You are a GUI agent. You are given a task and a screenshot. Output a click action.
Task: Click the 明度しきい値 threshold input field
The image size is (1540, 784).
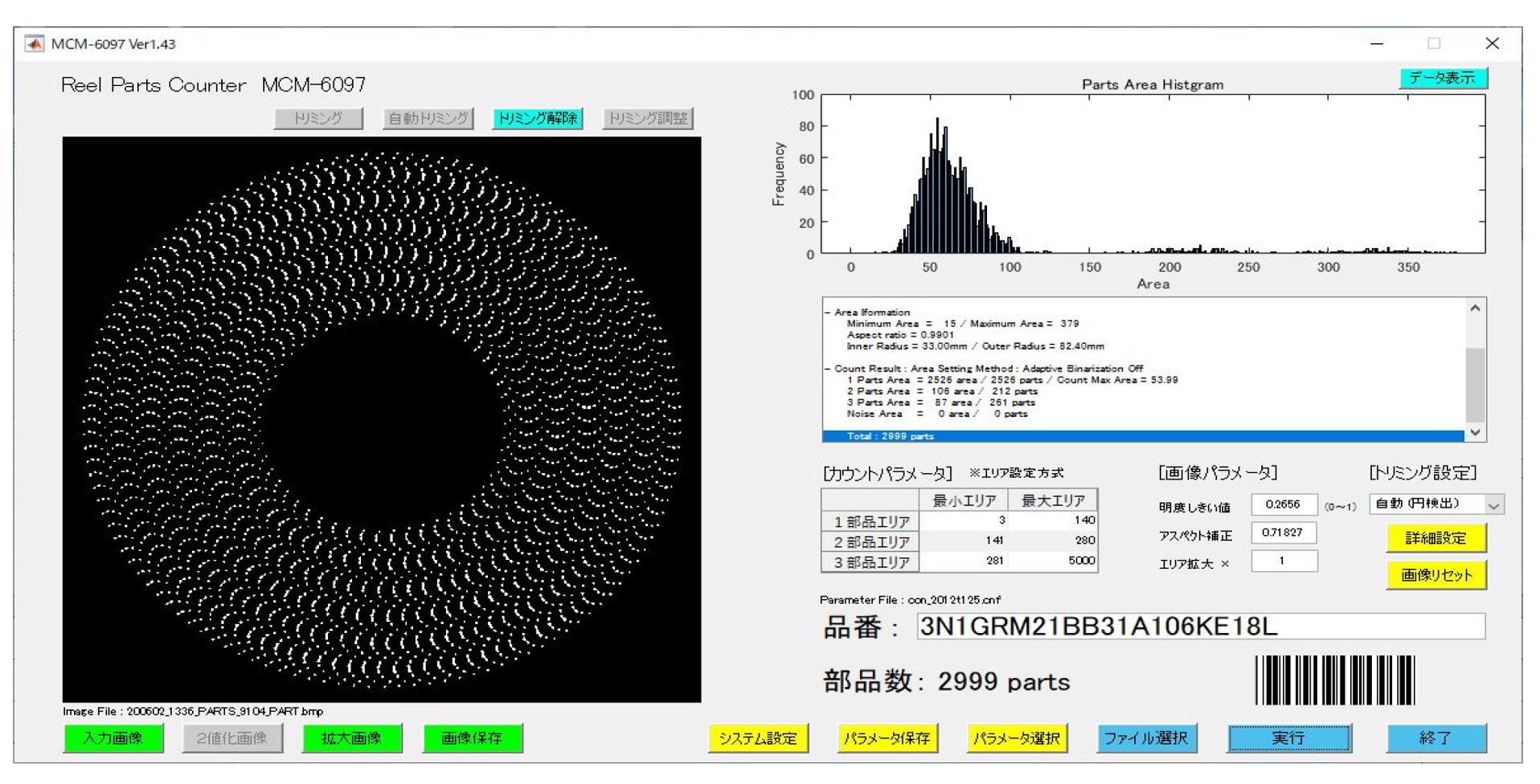tap(1283, 504)
